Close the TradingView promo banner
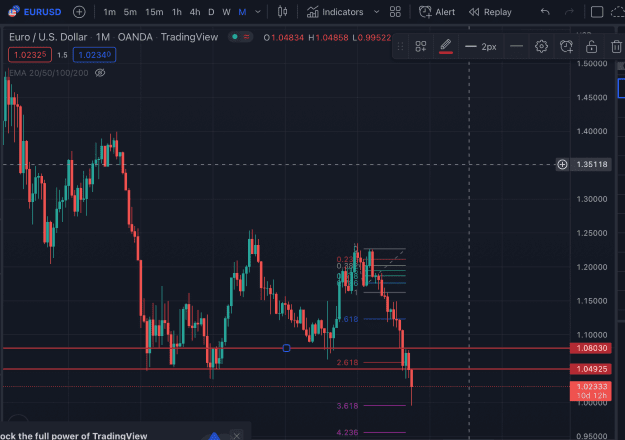This screenshot has height=440, width=625. (236, 435)
